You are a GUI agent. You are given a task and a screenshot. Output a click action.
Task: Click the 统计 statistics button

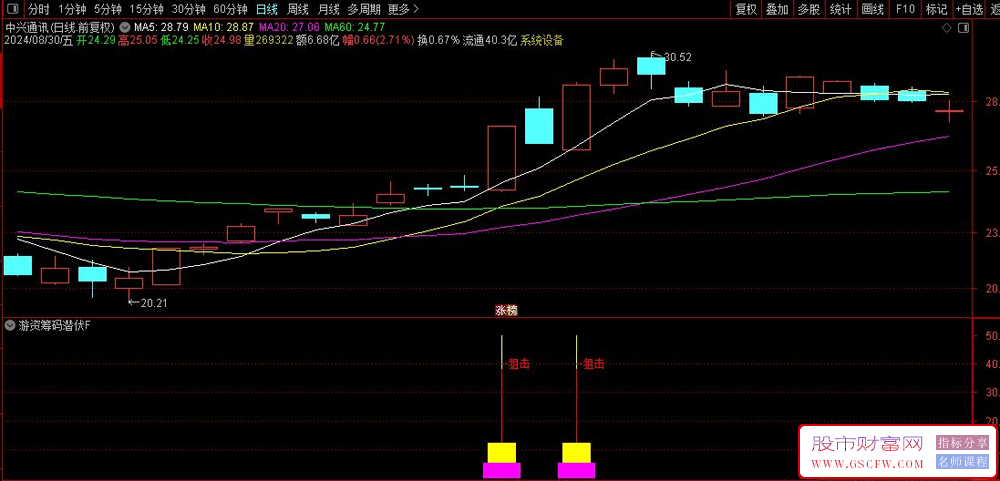click(x=840, y=9)
